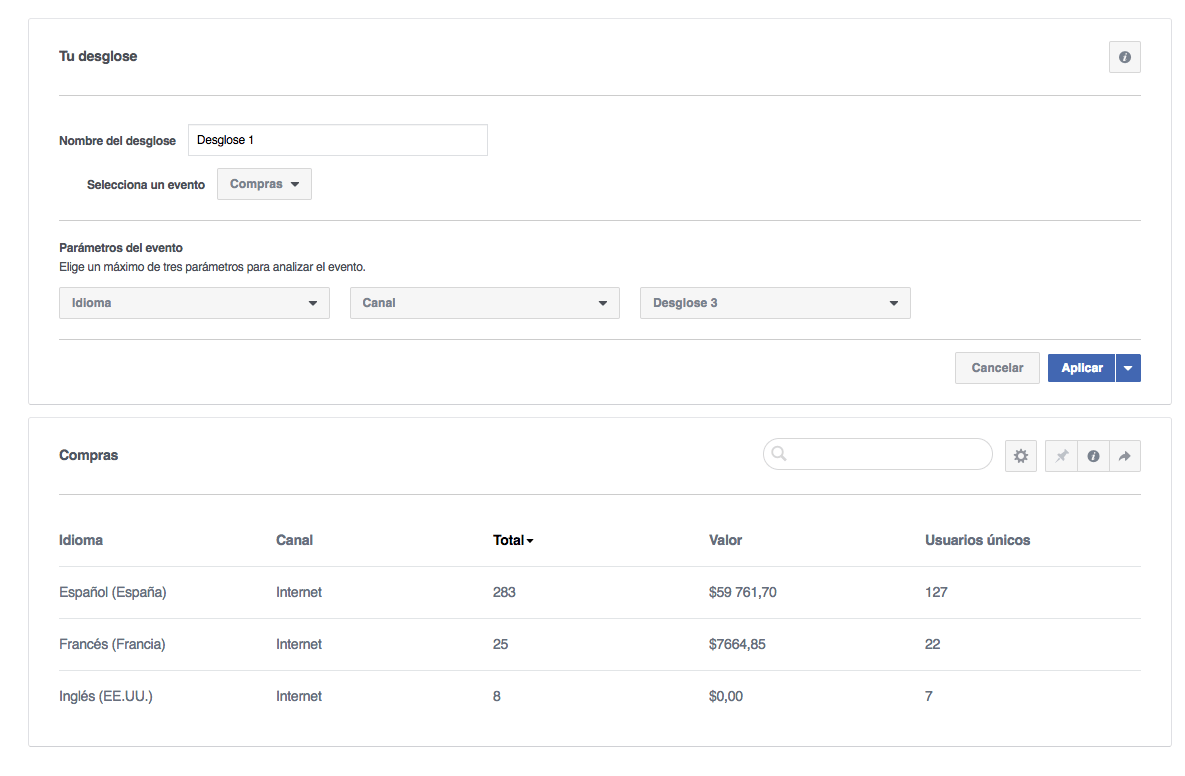This screenshot has height=776, width=1185.
Task: Click the Aplicar button
Action: [x=1081, y=368]
